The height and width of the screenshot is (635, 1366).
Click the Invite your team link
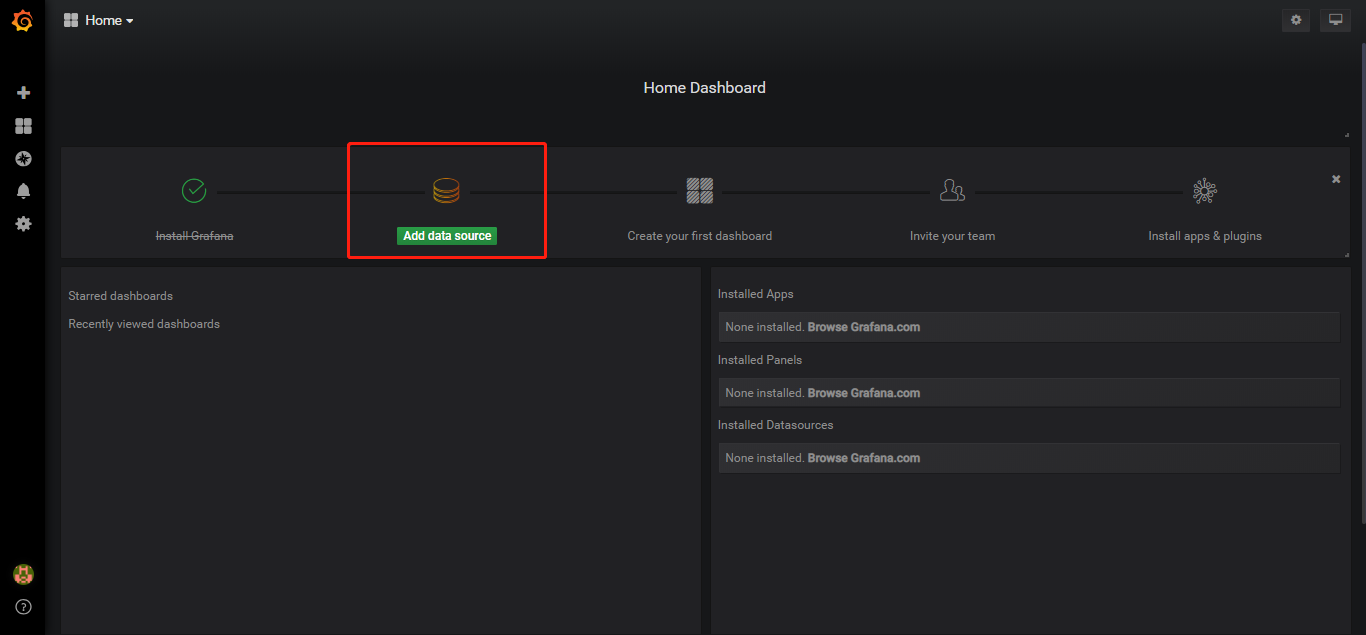pos(952,236)
